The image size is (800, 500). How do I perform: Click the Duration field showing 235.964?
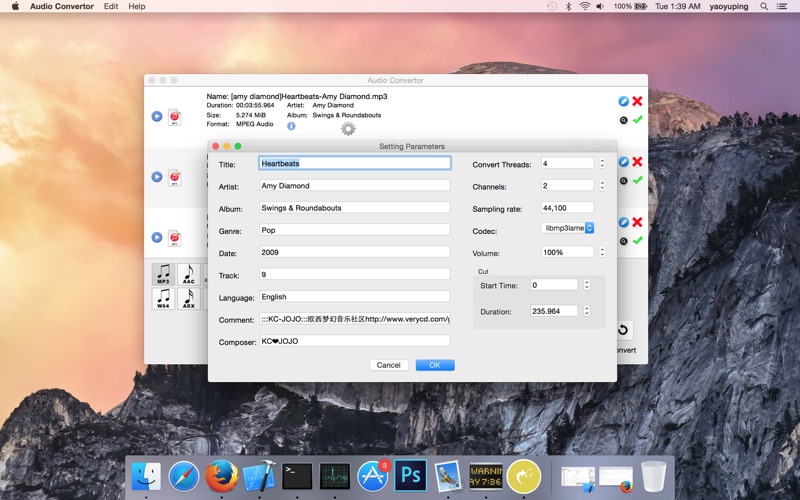554,311
